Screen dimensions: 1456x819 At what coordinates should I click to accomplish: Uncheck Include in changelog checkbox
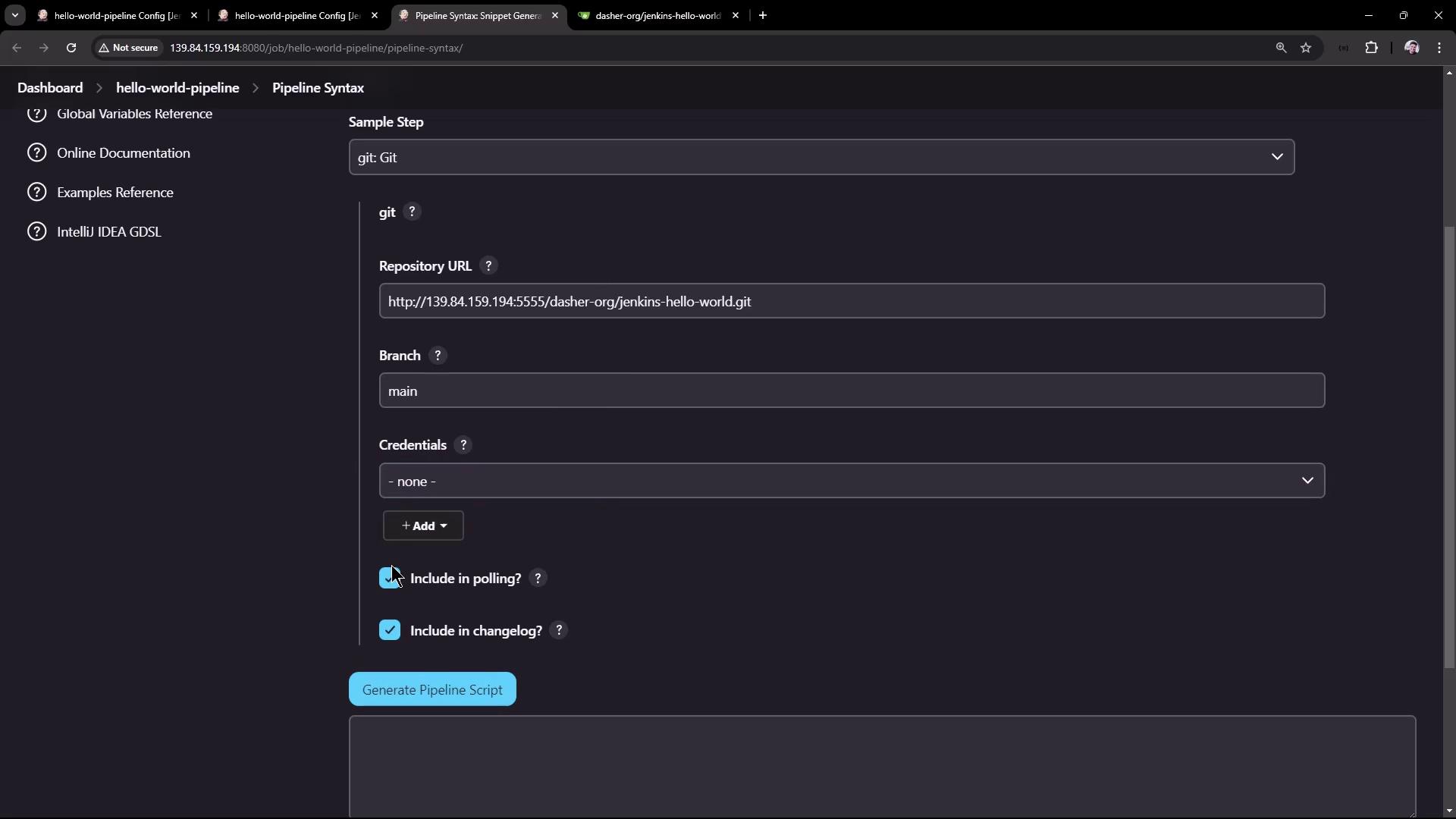(x=390, y=631)
